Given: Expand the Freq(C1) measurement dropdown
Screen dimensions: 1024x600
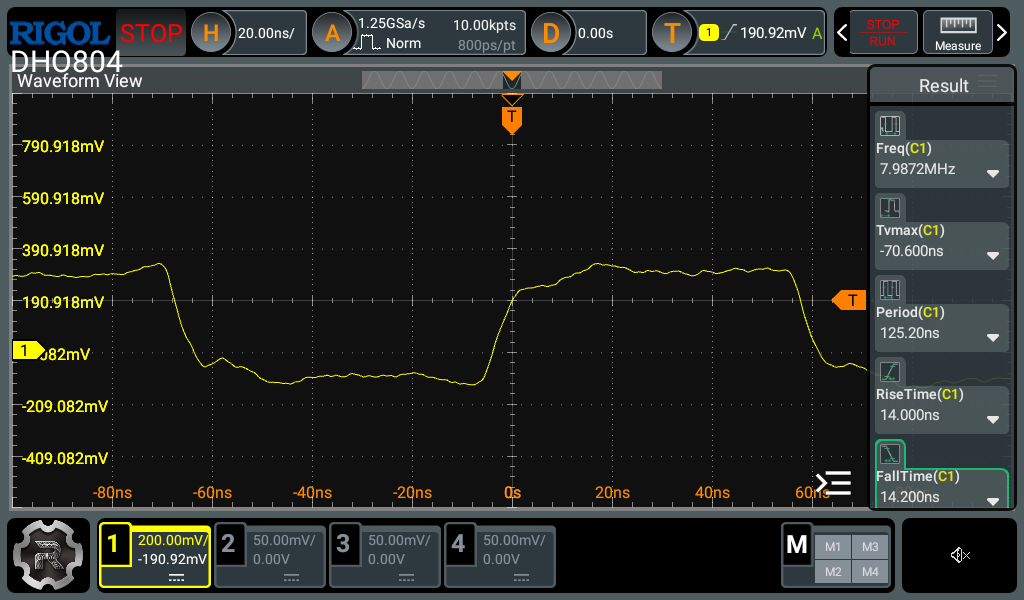Looking at the screenshot, I should (993, 173).
